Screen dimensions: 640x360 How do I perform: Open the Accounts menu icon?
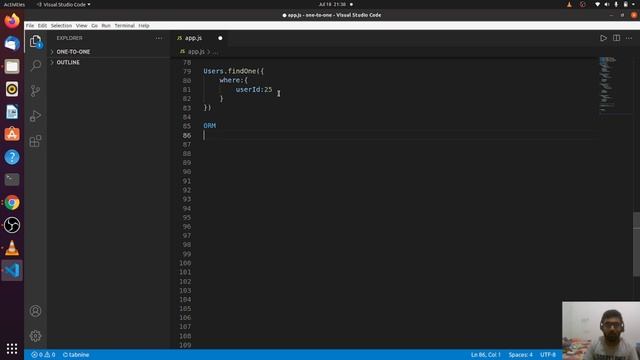coord(36,311)
